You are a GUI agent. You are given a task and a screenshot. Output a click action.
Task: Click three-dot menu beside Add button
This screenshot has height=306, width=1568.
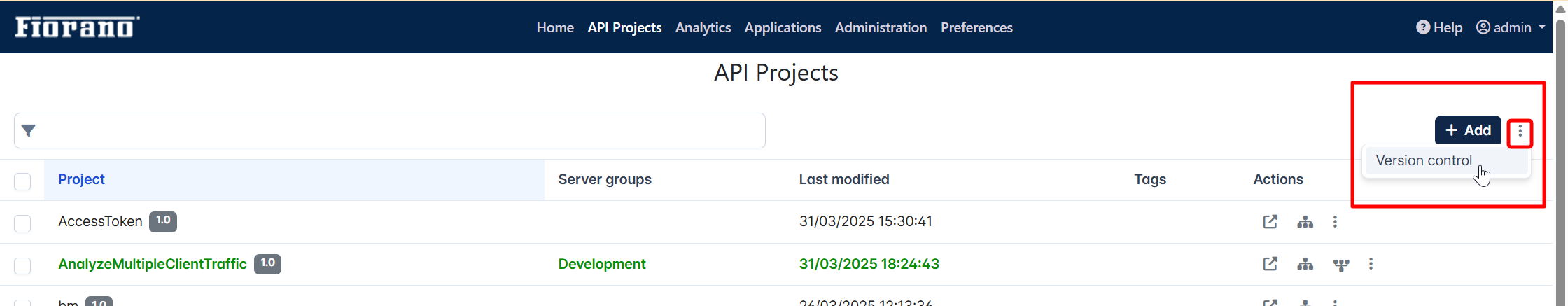pos(1520,131)
